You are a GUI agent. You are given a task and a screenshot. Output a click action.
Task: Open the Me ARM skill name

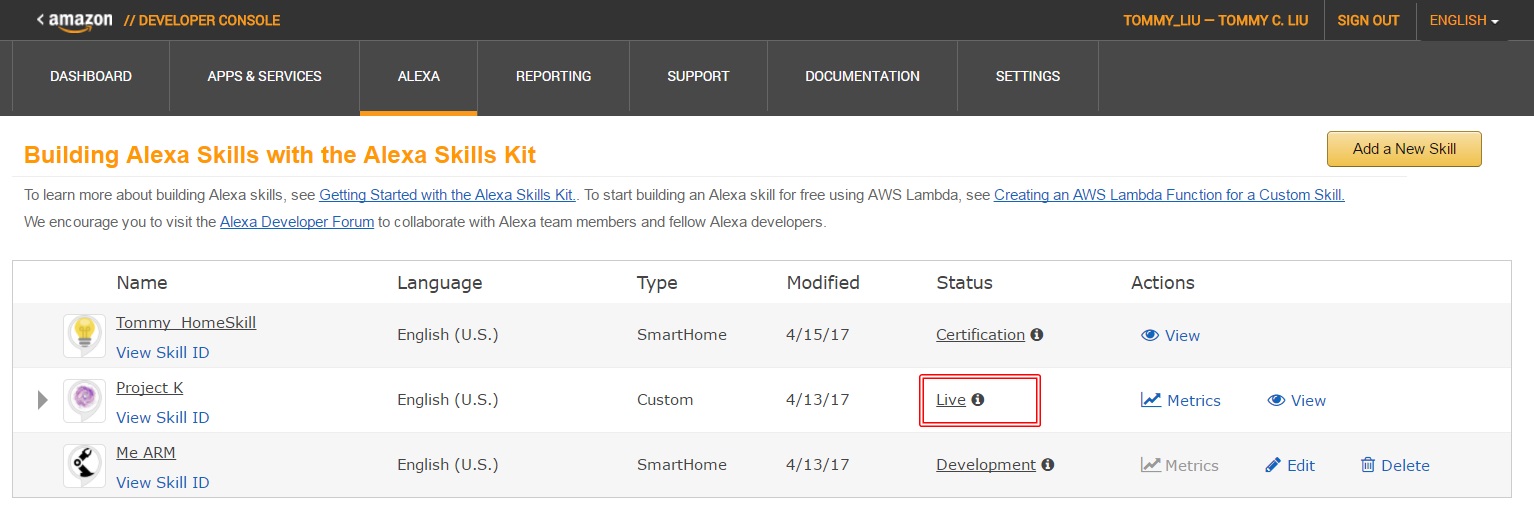point(146,453)
